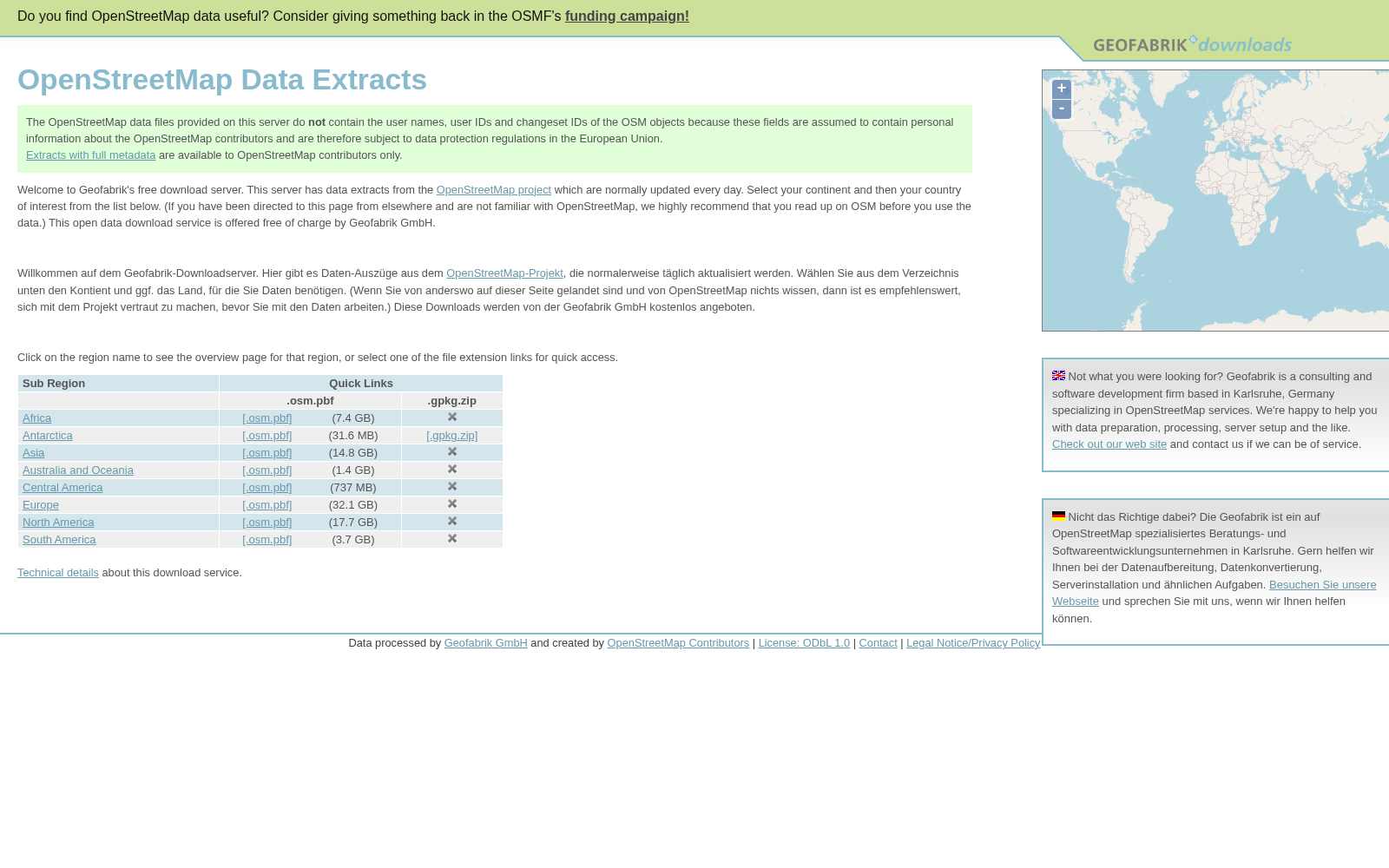1389x868 pixels.
Task: Zoom in on the map with plus button
Action: tap(1061, 89)
